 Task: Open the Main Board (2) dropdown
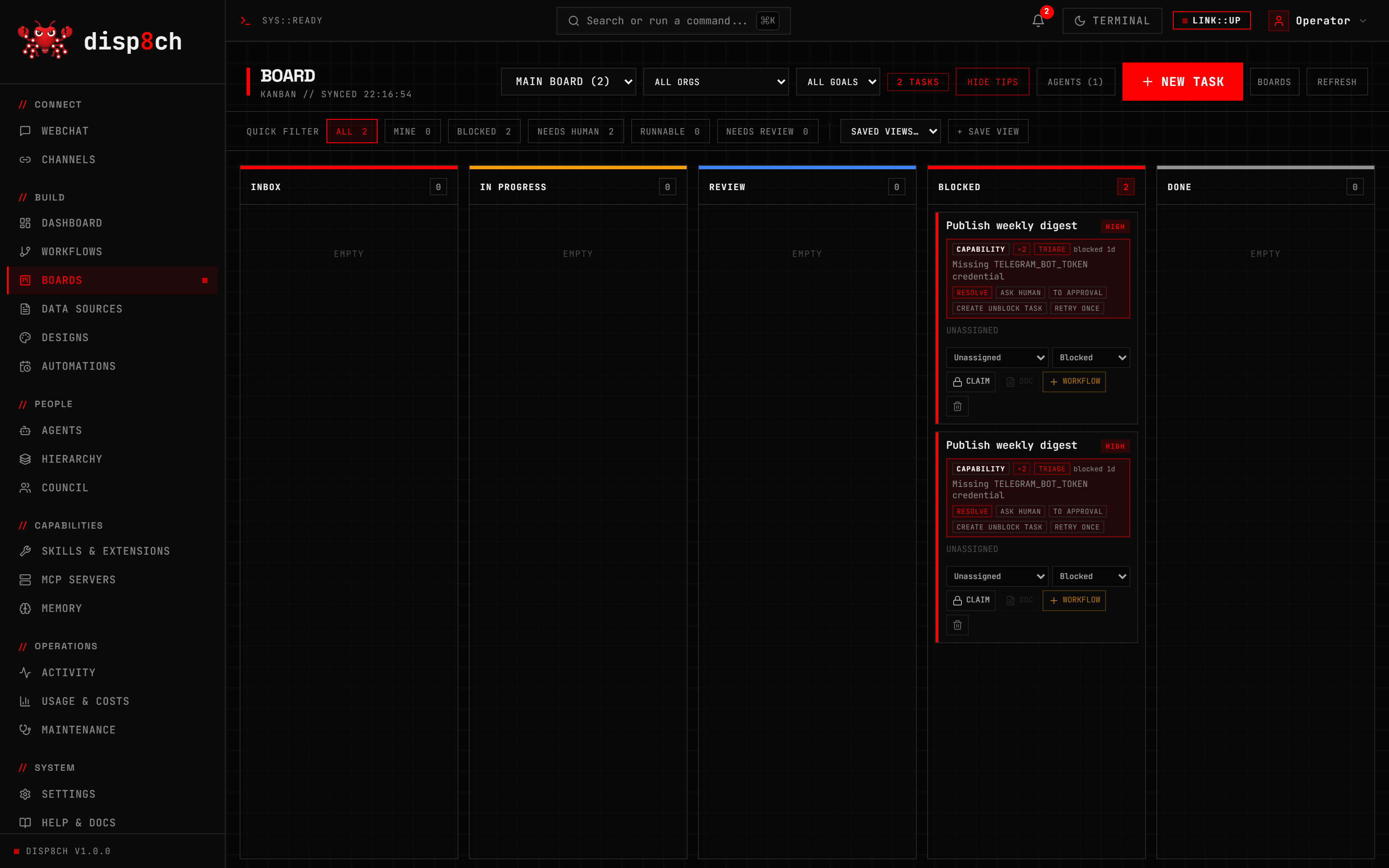click(568, 82)
